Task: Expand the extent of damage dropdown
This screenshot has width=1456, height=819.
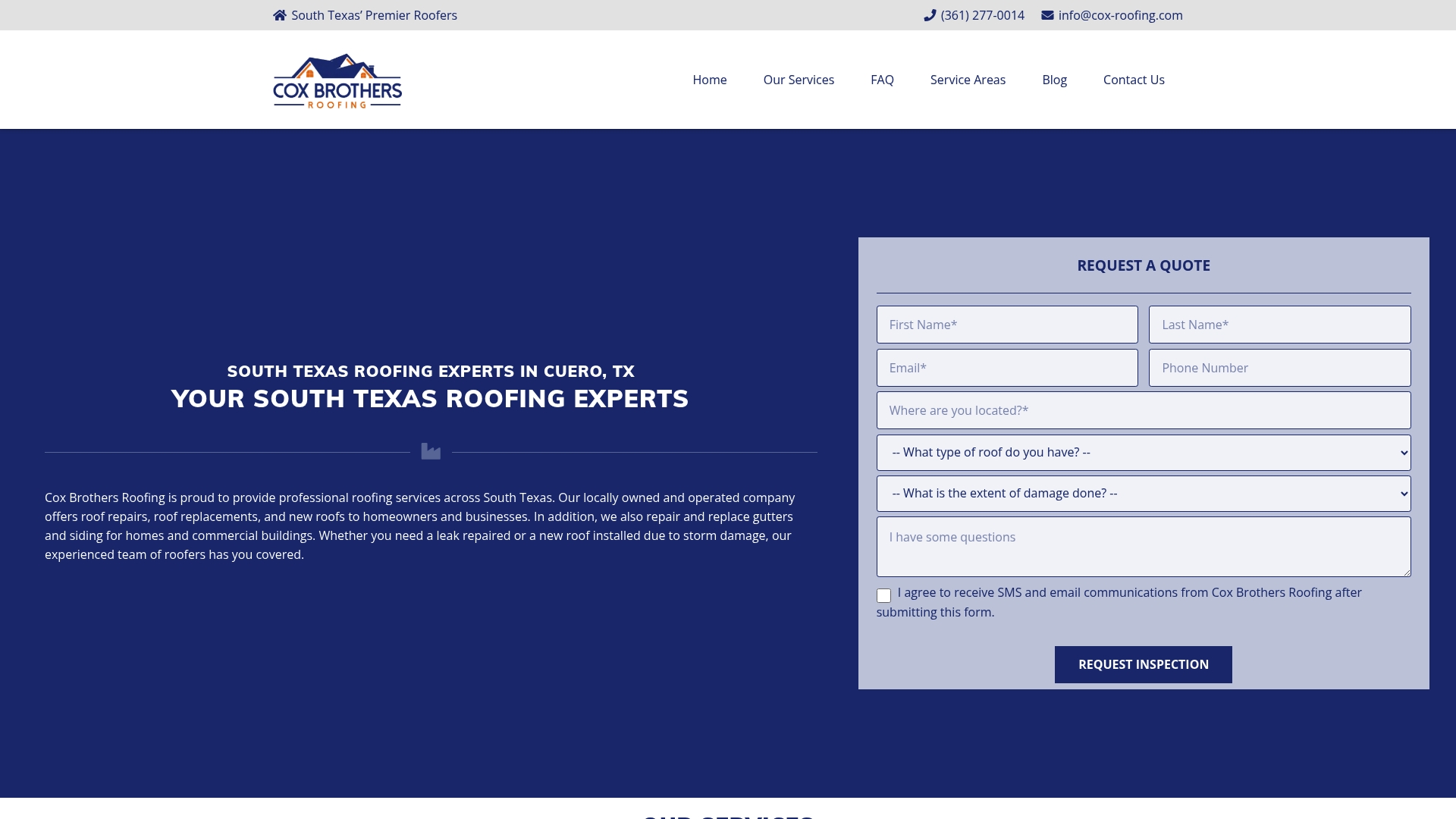Action: click(x=1144, y=494)
